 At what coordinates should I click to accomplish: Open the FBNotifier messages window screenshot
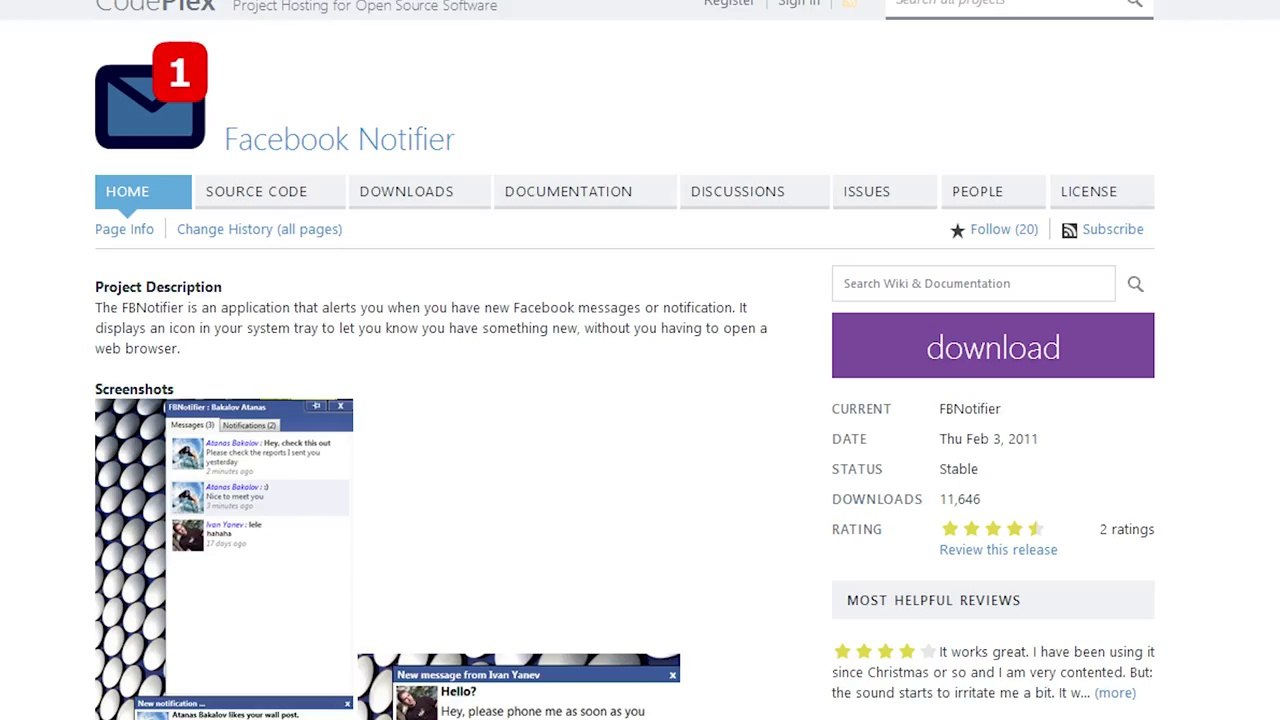[224, 559]
